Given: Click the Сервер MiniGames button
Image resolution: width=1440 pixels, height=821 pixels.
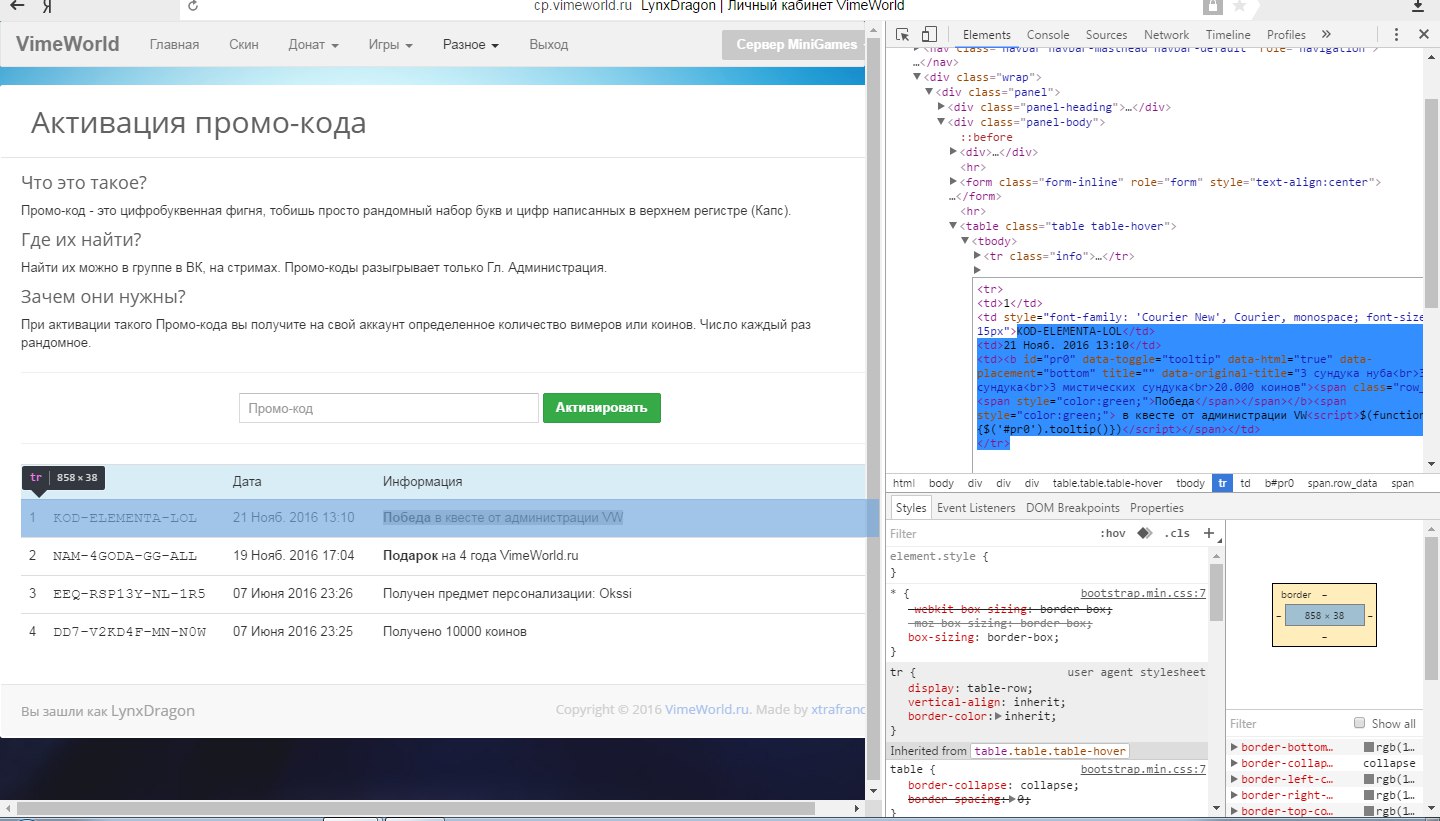Looking at the screenshot, I should click(x=793, y=45).
